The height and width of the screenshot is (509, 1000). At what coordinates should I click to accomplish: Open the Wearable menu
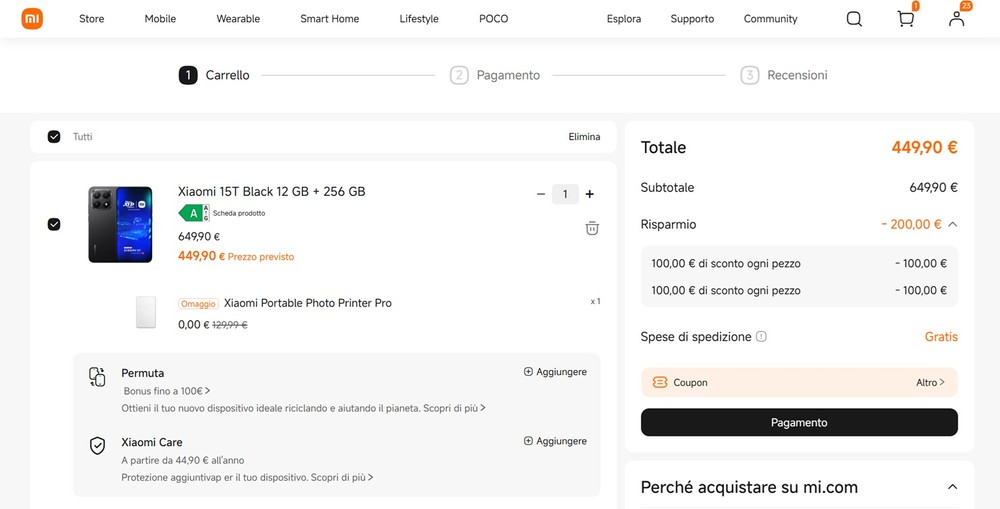(238, 19)
